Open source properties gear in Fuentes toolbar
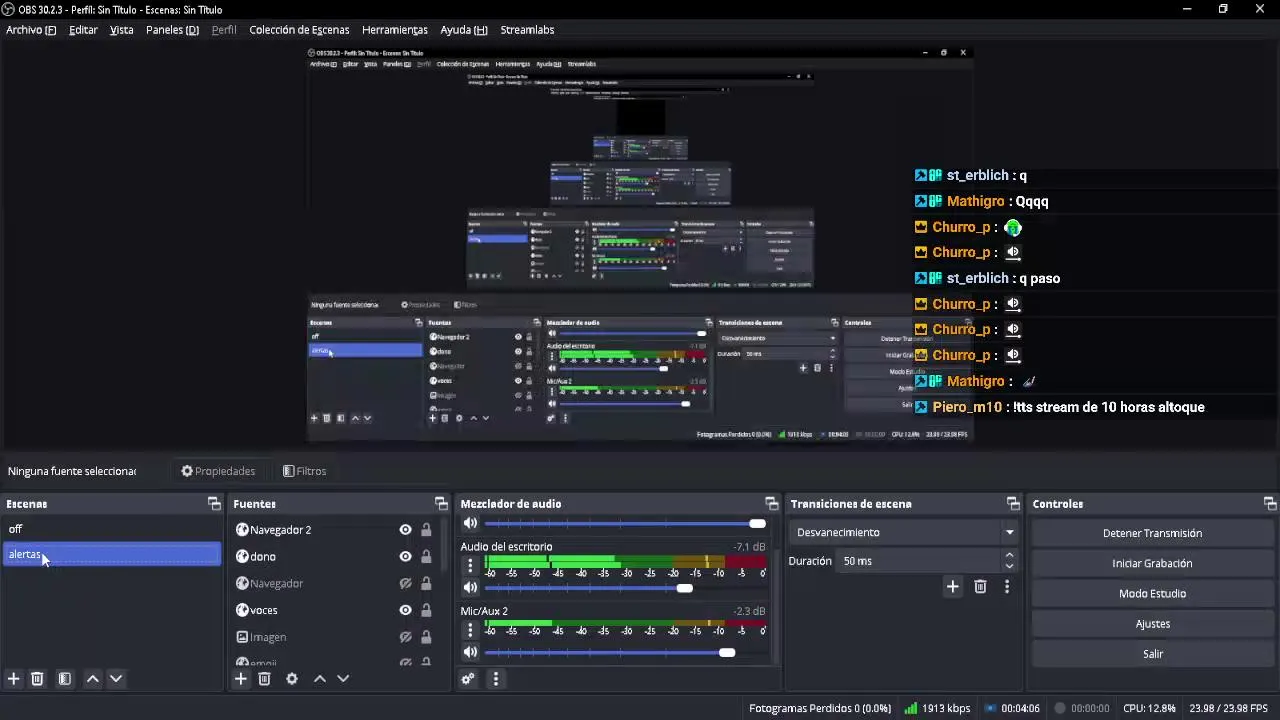The image size is (1280, 720). click(x=292, y=679)
